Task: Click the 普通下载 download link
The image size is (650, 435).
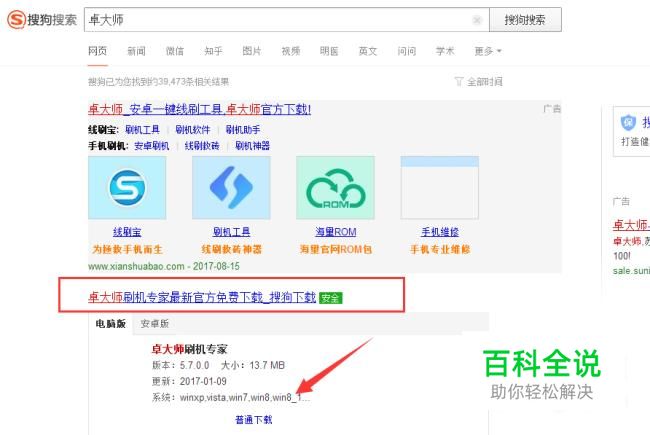Action: [254, 420]
